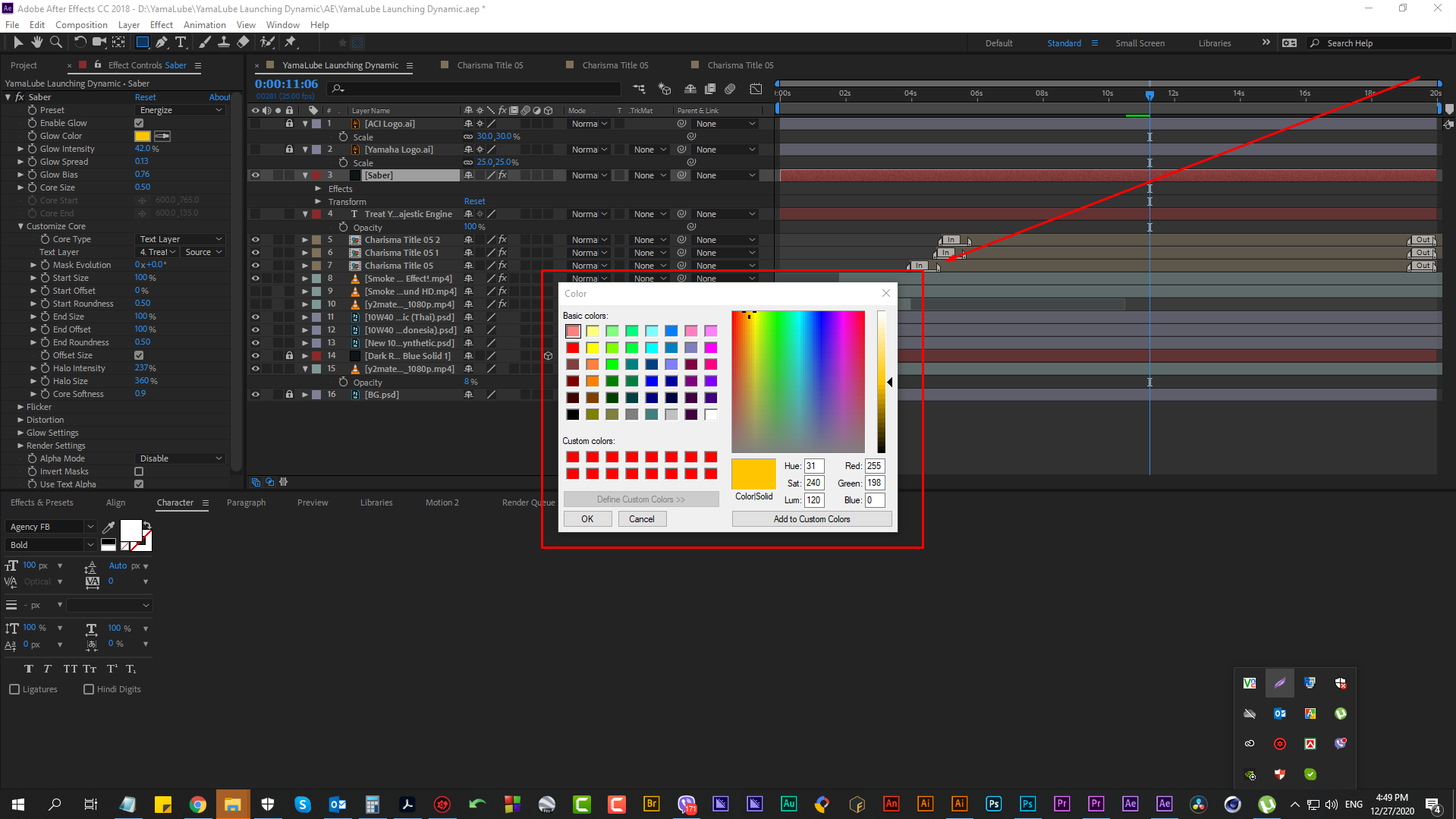Open the Alpha Mode dropdown

(179, 458)
